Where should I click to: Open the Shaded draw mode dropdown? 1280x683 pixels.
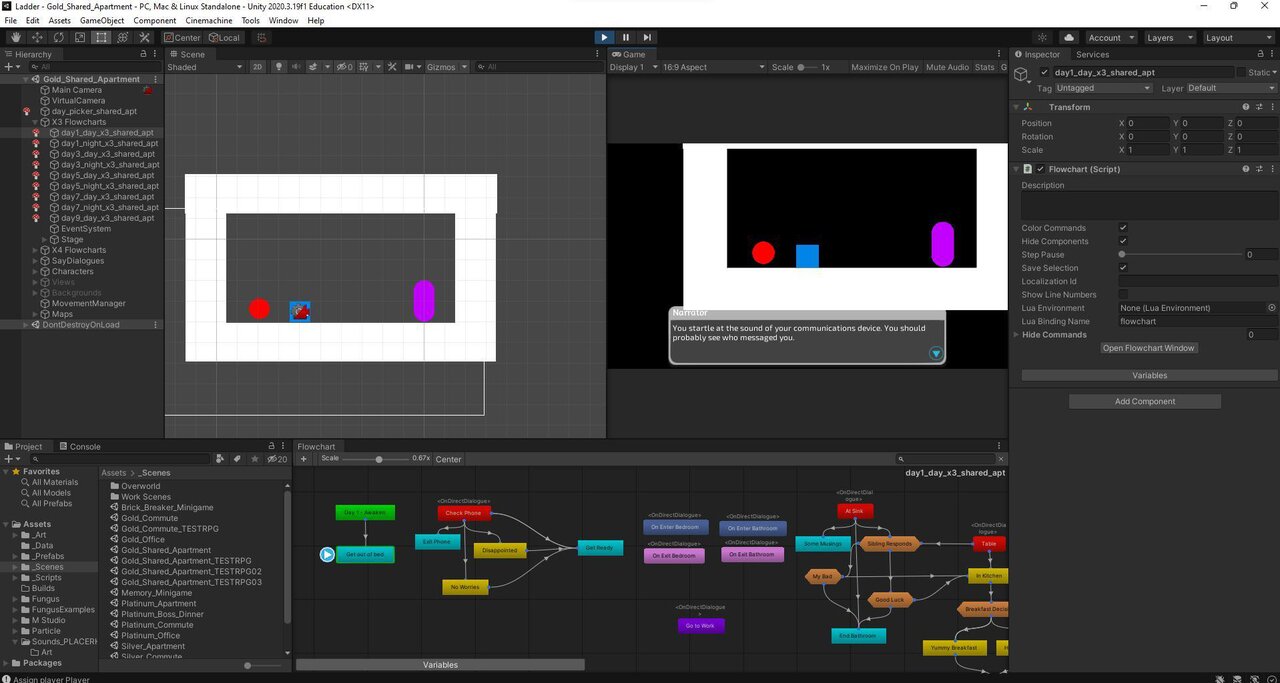pos(205,67)
